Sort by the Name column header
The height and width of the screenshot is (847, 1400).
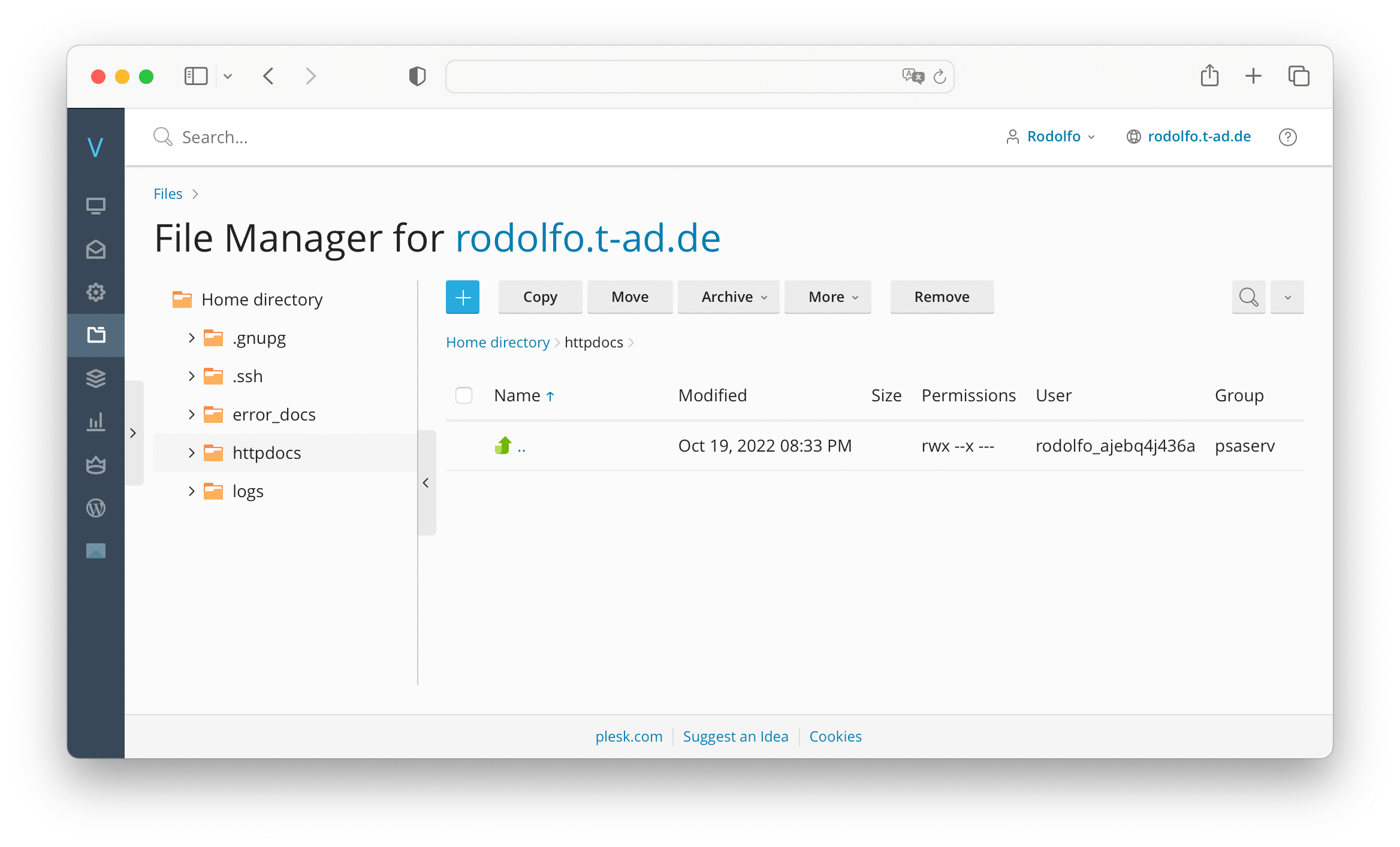tap(517, 395)
